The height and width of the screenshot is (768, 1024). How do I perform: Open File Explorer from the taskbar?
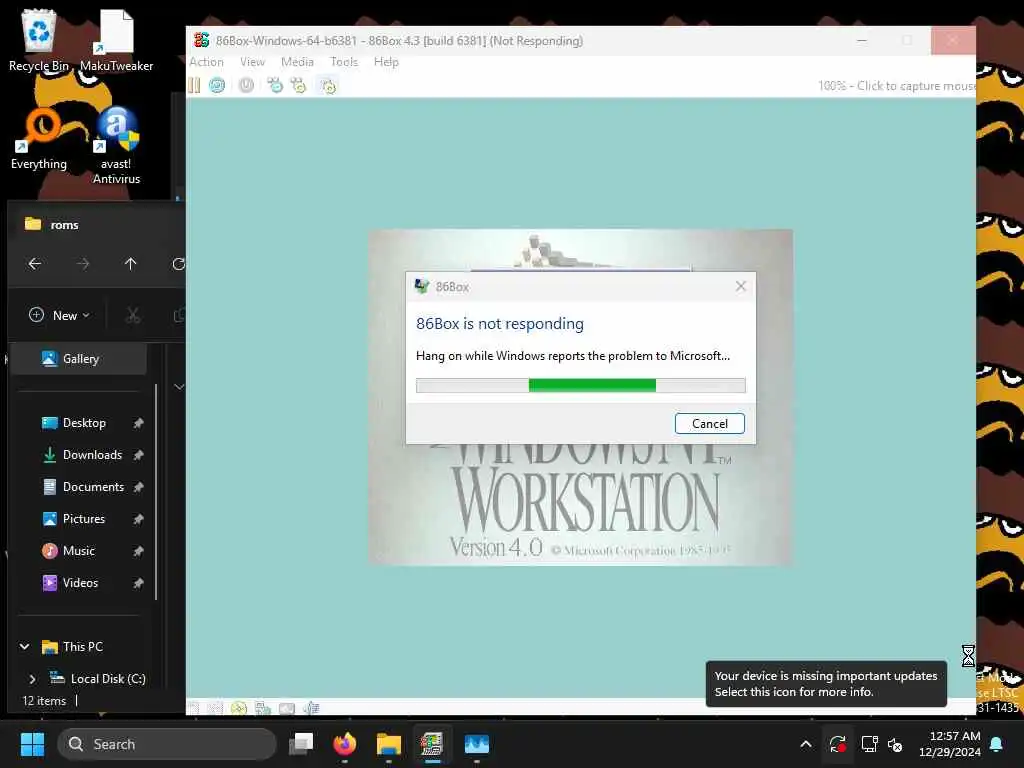[x=389, y=744]
